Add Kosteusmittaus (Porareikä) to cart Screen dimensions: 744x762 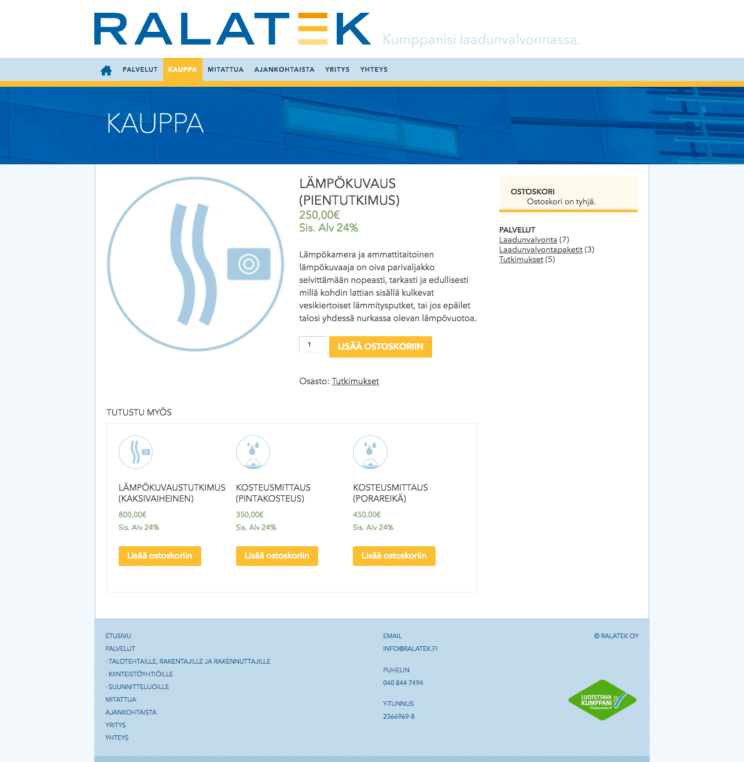tap(394, 556)
